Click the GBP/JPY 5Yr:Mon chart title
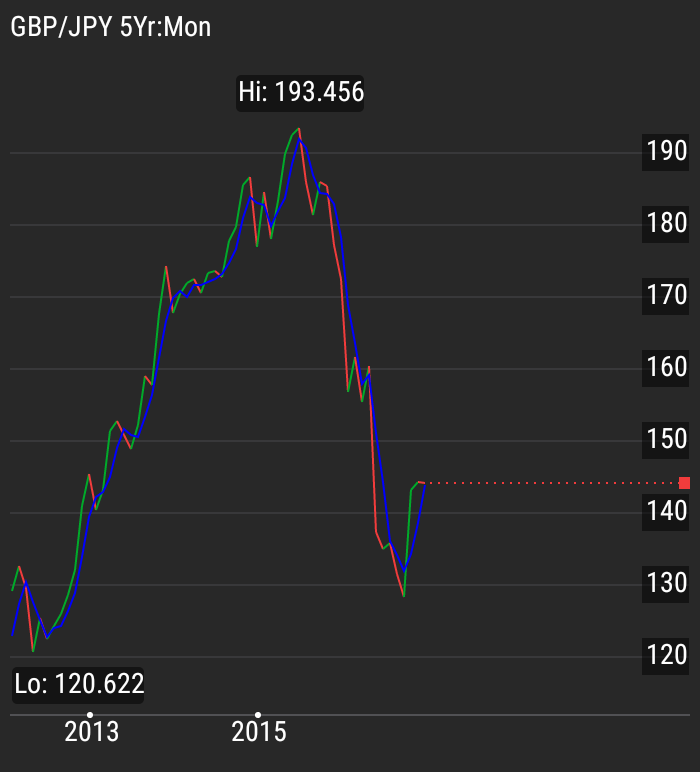This screenshot has height=772, width=700. 110,27
